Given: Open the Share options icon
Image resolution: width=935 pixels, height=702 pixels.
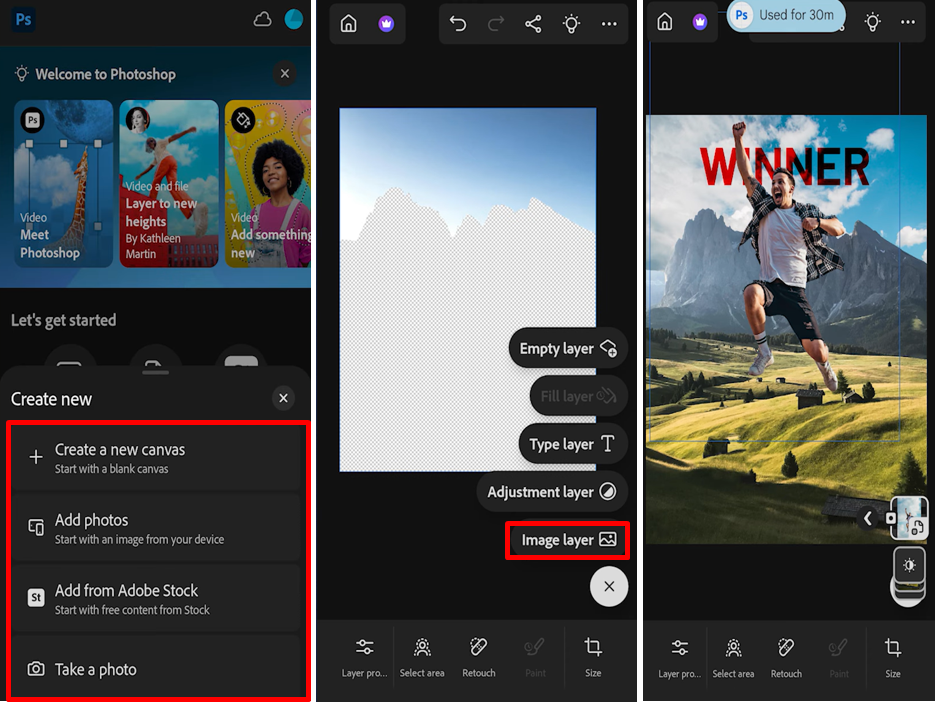Looking at the screenshot, I should [x=533, y=22].
